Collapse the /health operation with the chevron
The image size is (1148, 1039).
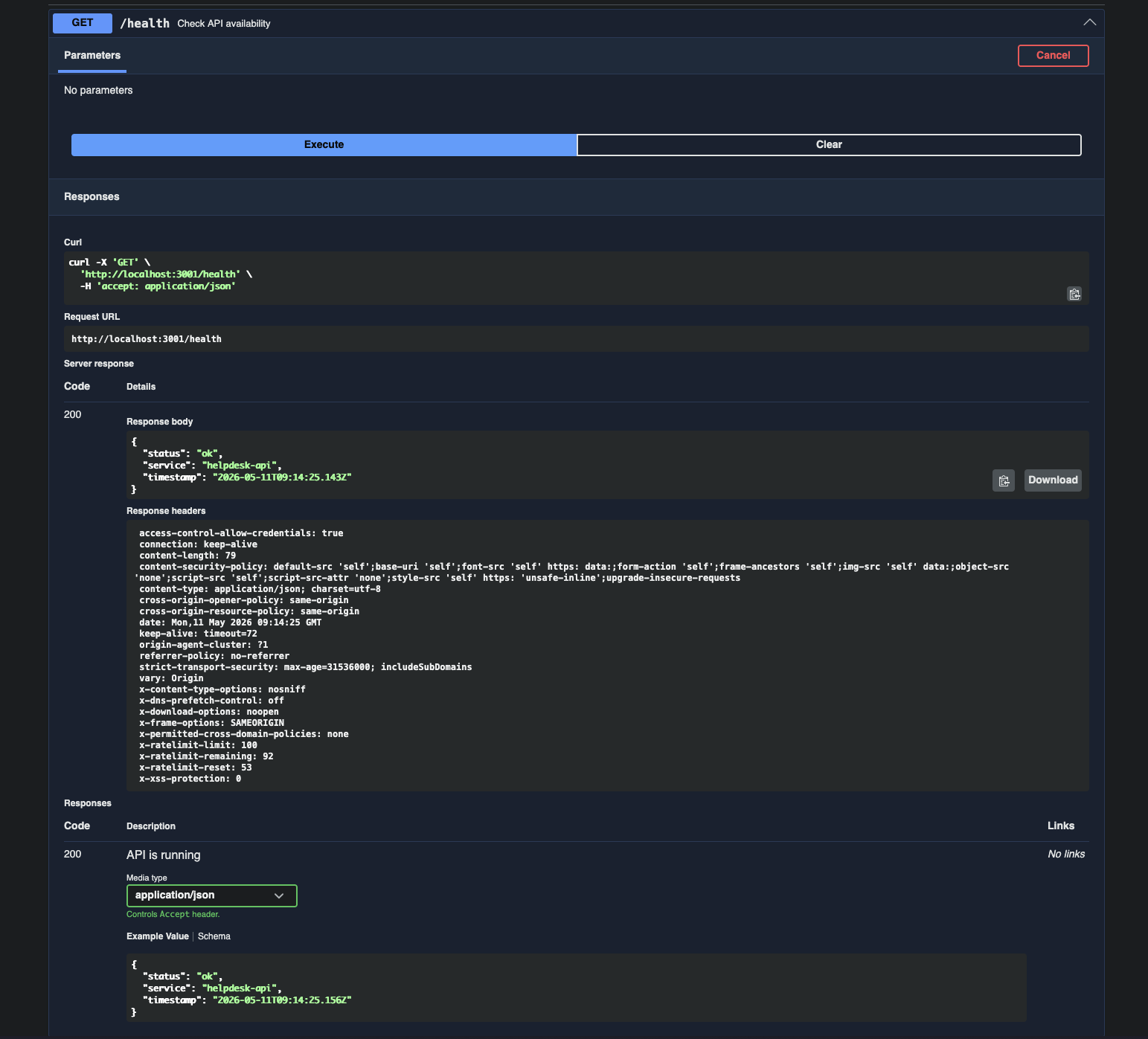[x=1089, y=22]
